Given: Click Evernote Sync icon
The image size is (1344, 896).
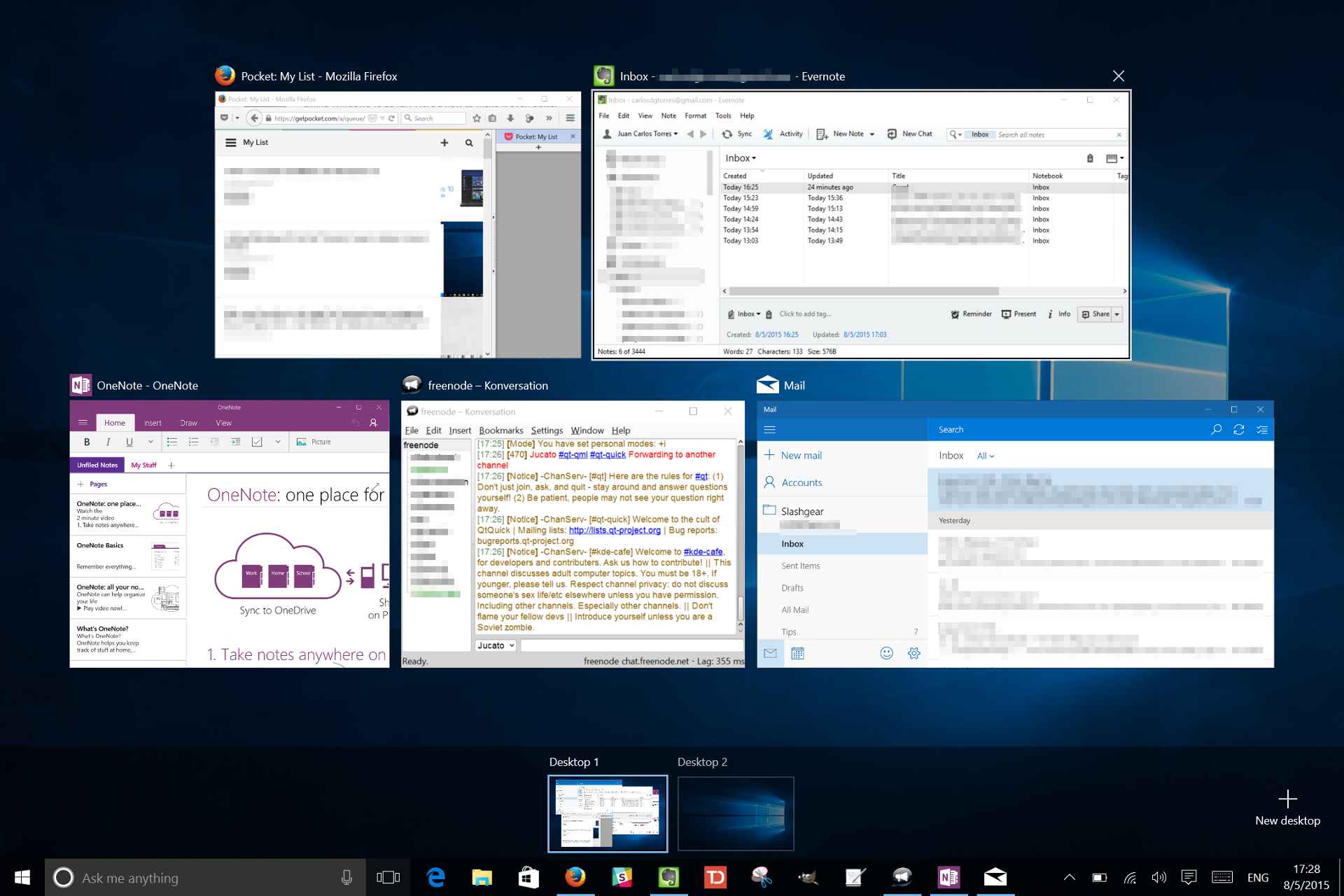Looking at the screenshot, I should (727, 134).
